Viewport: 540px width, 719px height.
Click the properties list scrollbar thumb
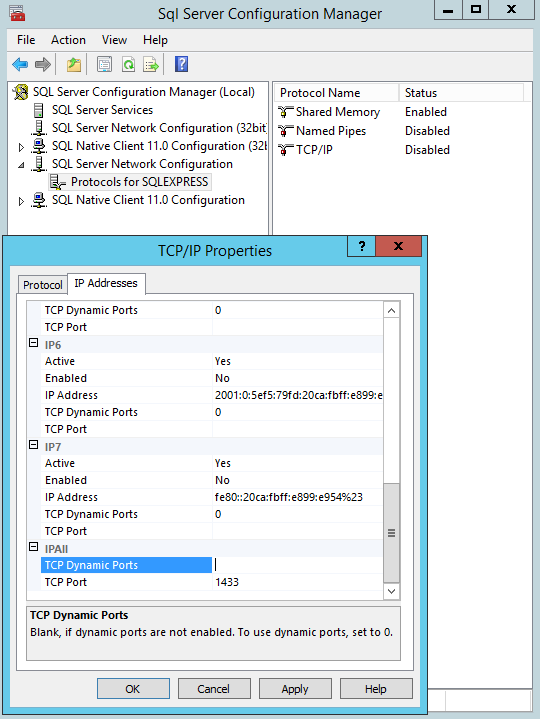point(391,533)
